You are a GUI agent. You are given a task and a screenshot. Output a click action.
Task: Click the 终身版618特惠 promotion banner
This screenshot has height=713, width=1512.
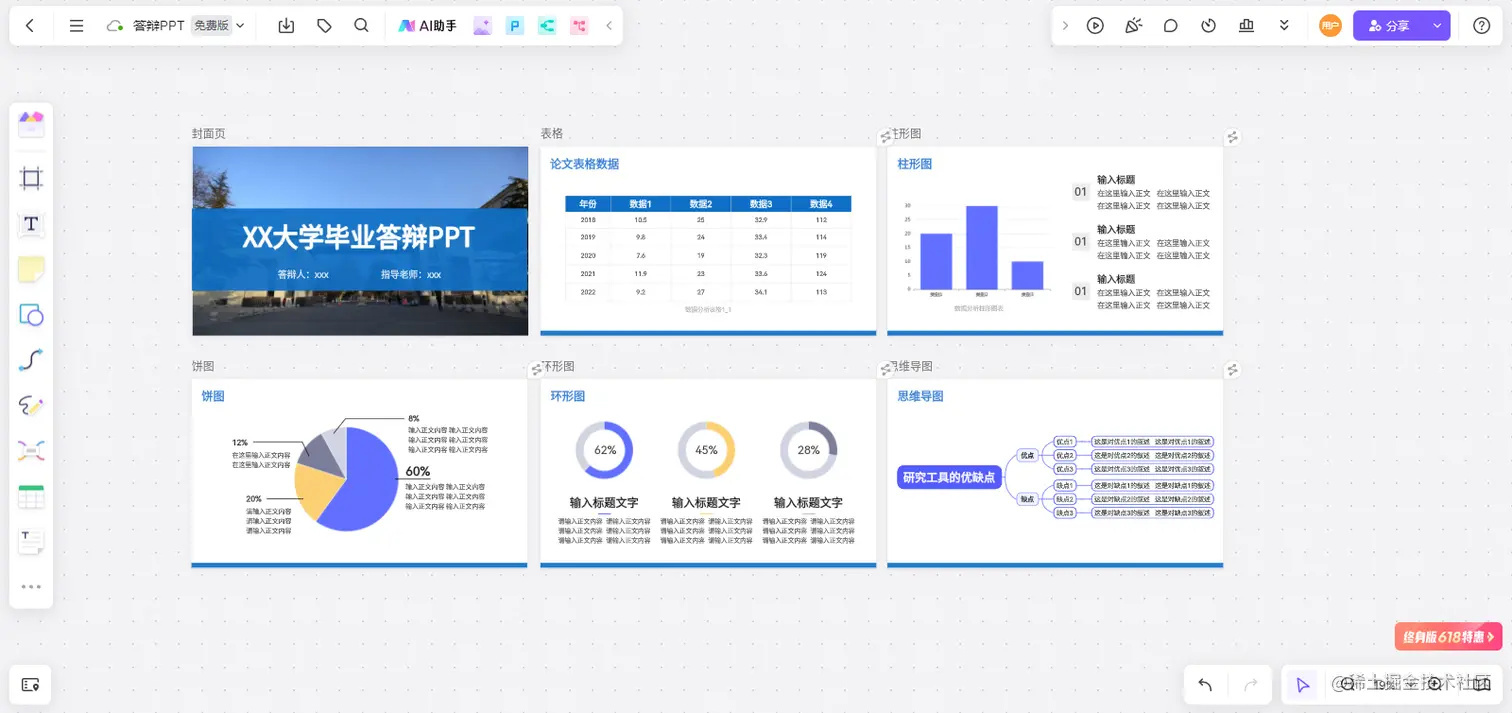(1448, 637)
